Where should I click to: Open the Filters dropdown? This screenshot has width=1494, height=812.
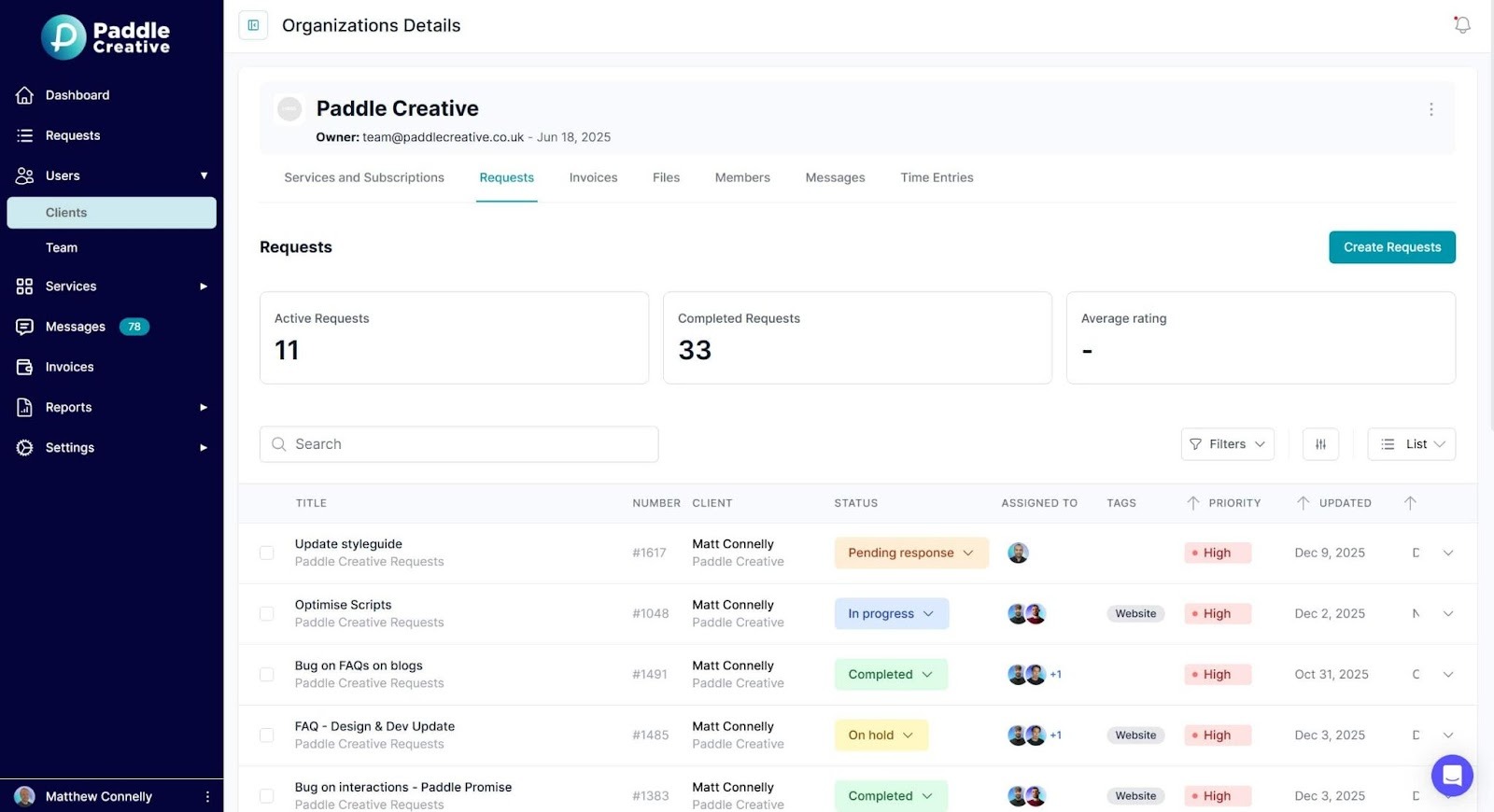1227,444
